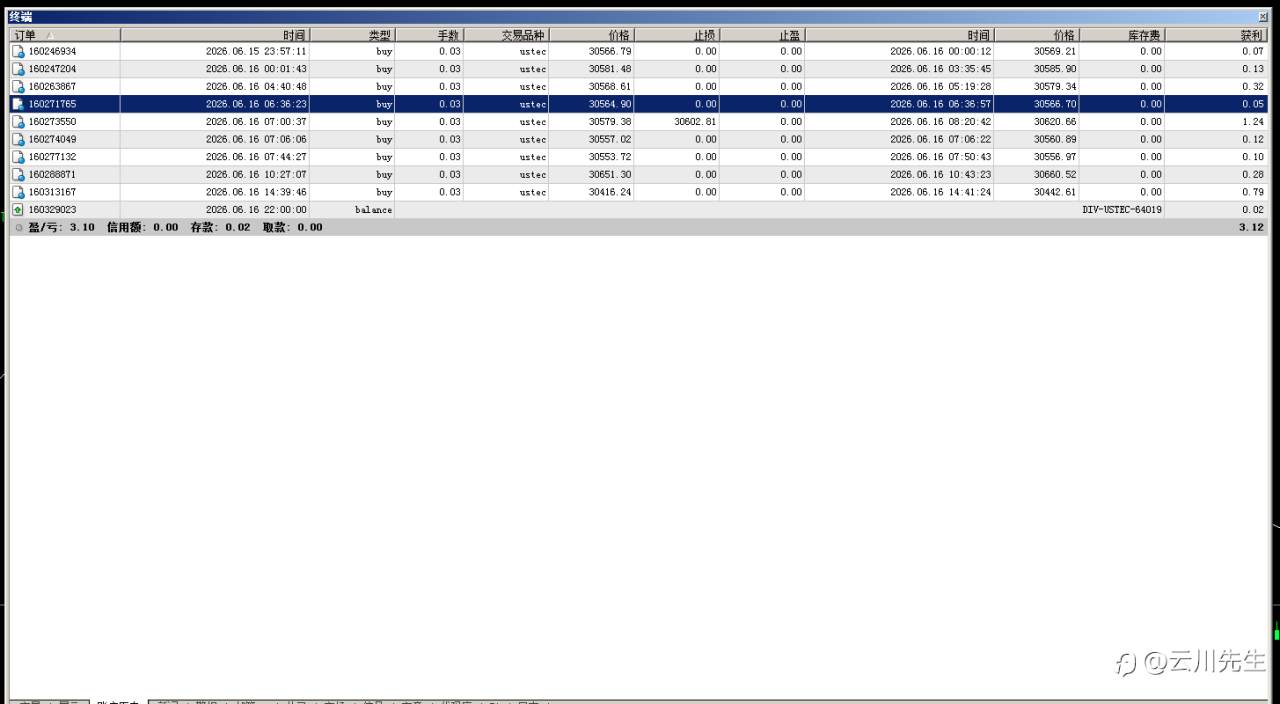The image size is (1280, 704).
Task: Click the 信用额: 0.00 summary text
Action: point(143,227)
